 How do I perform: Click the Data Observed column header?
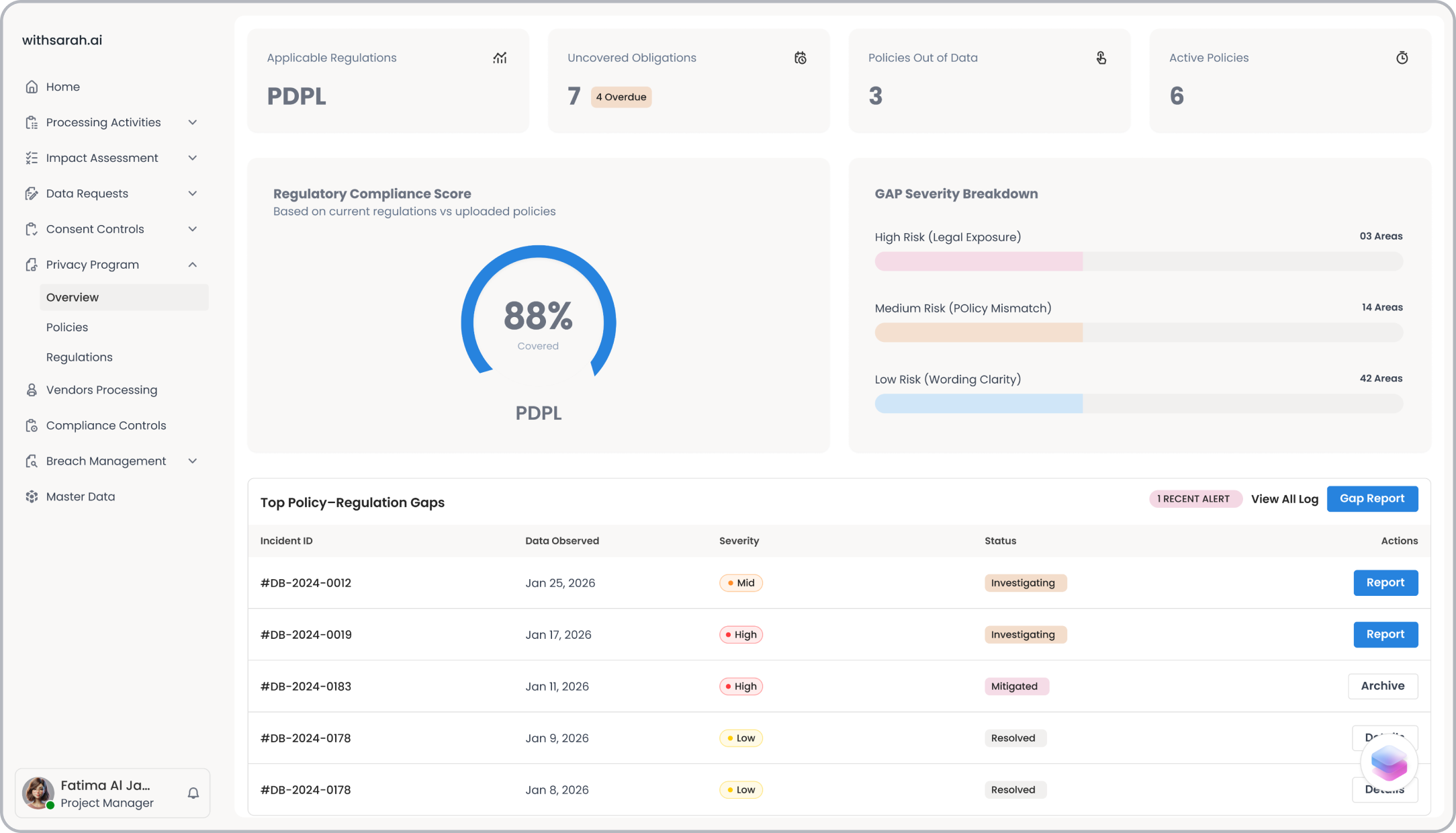pyautogui.click(x=562, y=541)
